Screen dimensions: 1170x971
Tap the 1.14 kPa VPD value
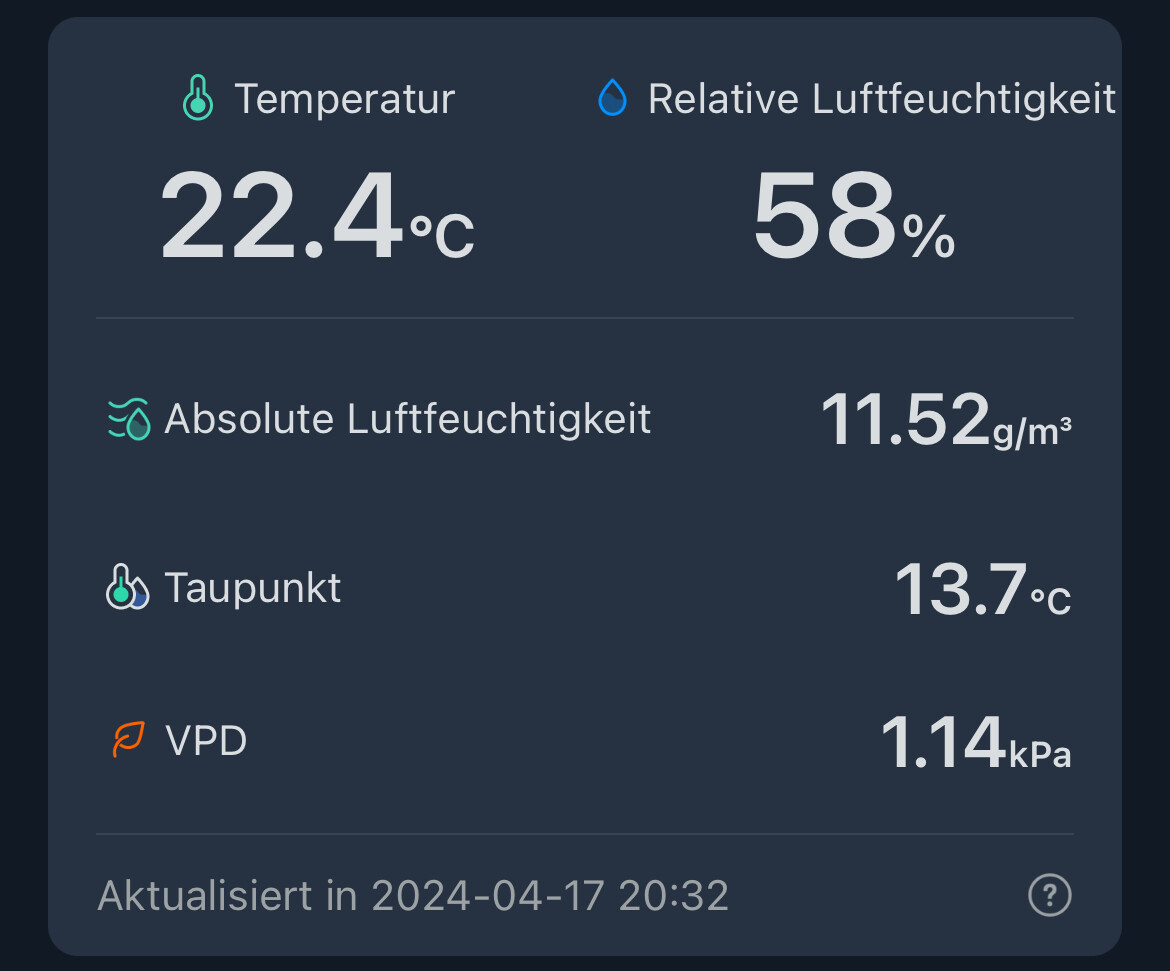(x=942, y=743)
